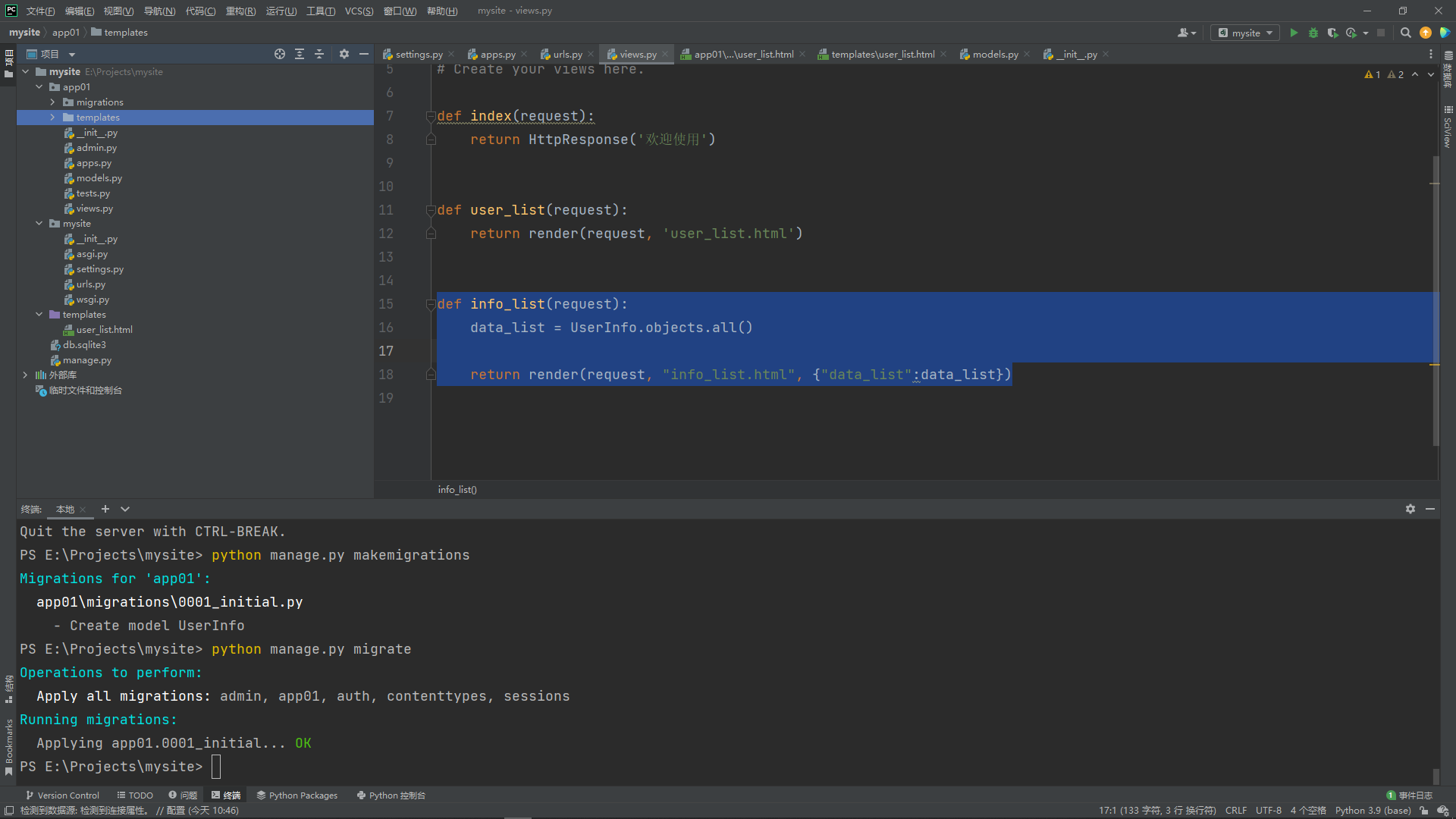Click the orange update icon
Image resolution: width=1456 pixels, height=819 pixels.
(x=1426, y=33)
